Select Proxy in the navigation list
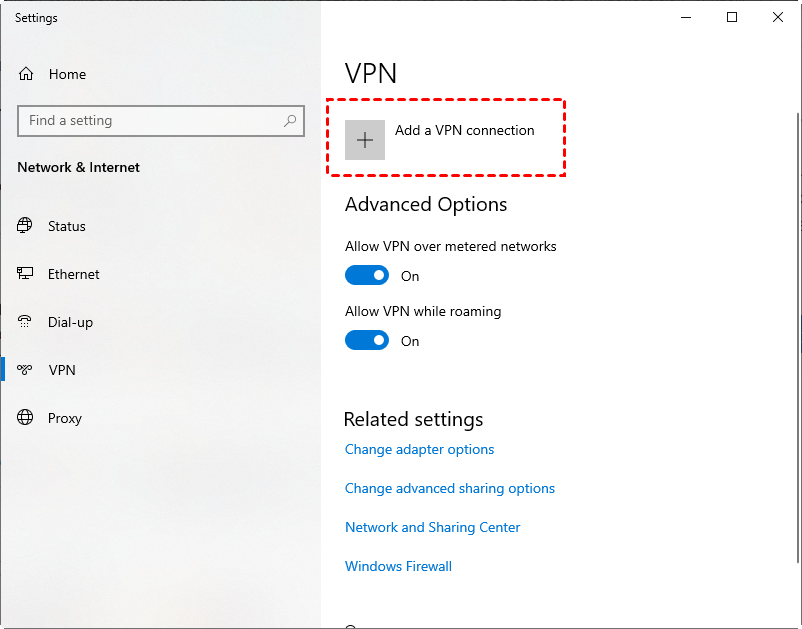 tap(64, 418)
